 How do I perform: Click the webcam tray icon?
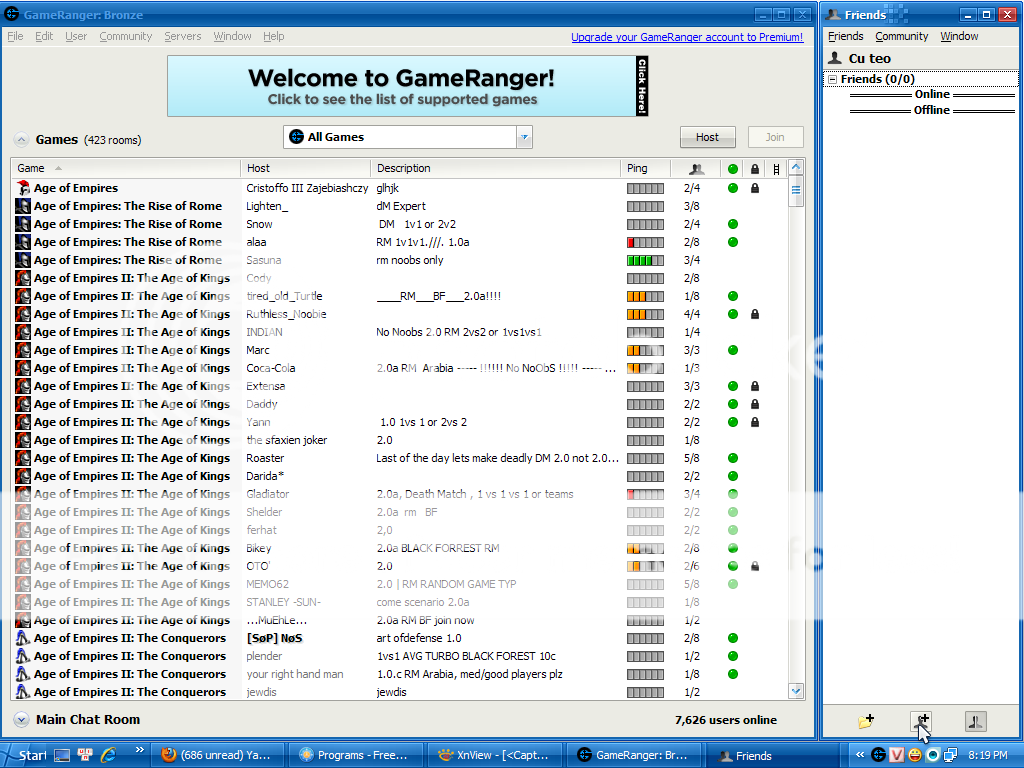coord(933,755)
